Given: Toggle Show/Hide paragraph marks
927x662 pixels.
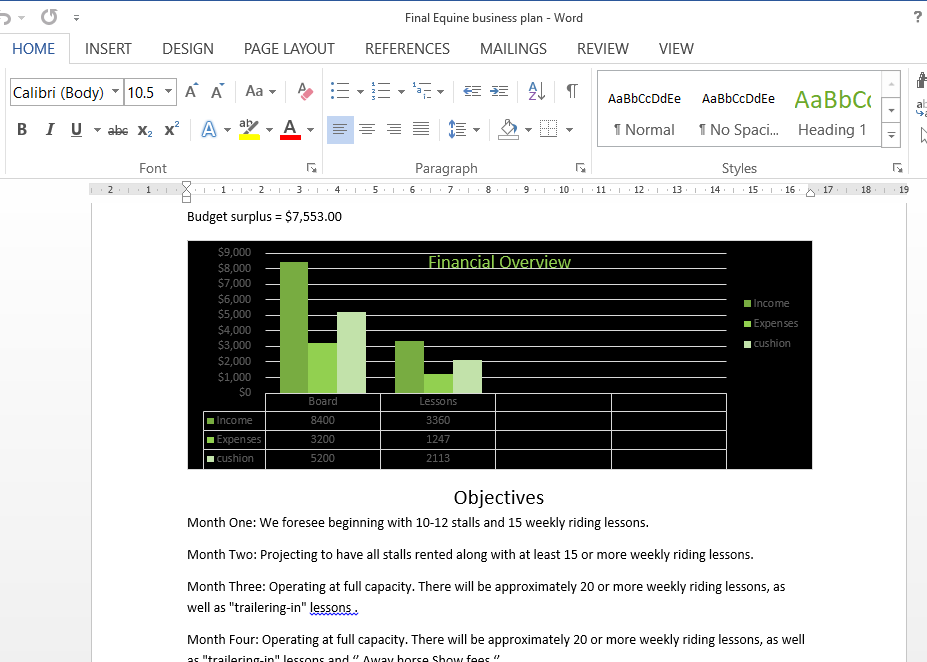Looking at the screenshot, I should click(x=571, y=91).
